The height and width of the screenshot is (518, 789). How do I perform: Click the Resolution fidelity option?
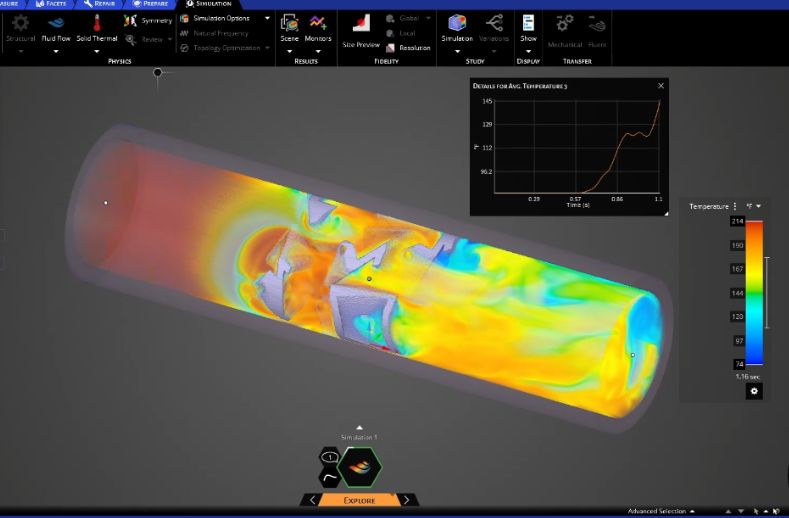pos(408,48)
